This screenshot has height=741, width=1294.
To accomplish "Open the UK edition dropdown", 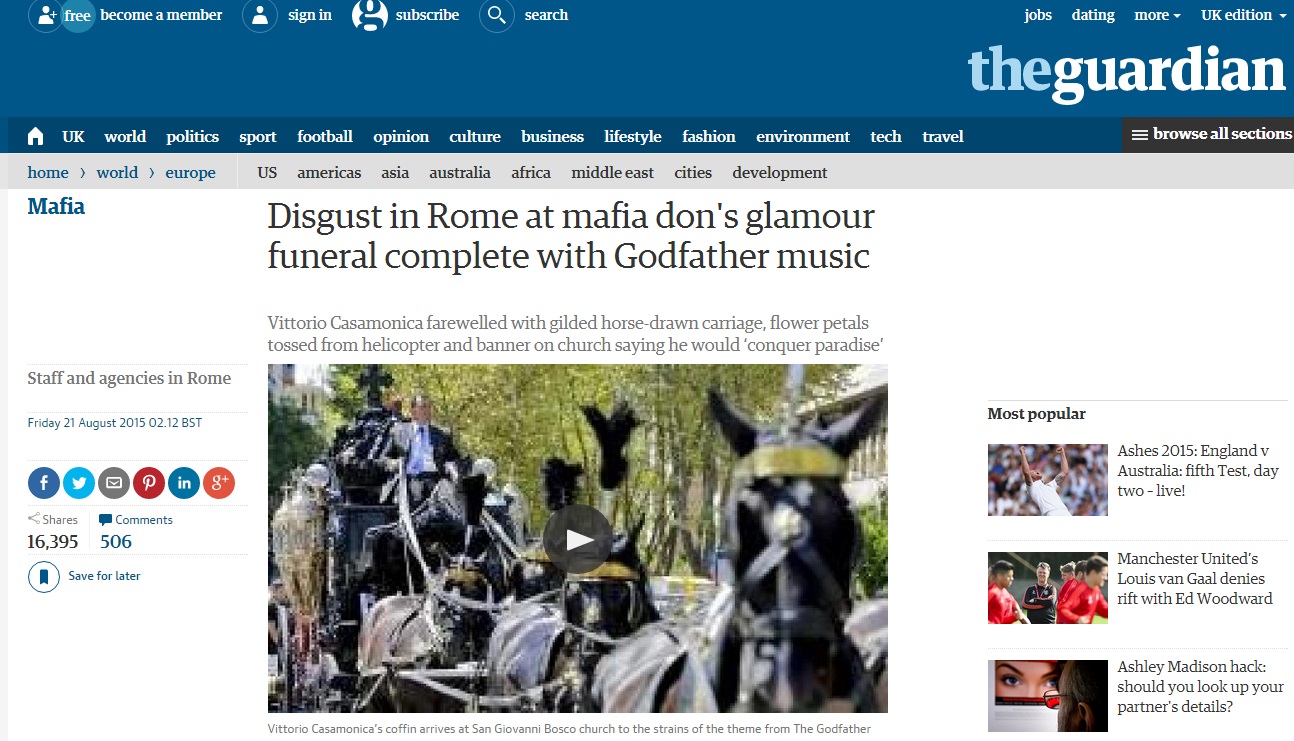I will point(1243,15).
